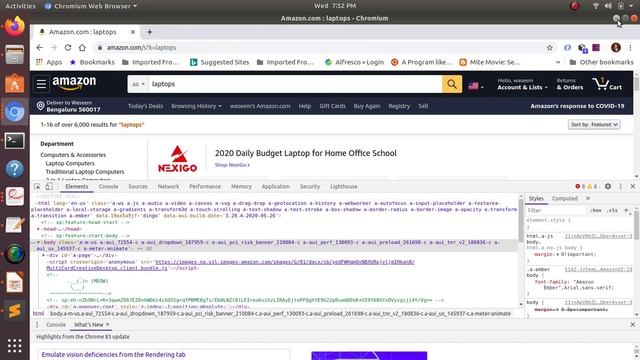This screenshot has width=640, height=360.
Task: Launch Files manager from the dock
Action: 15,54
